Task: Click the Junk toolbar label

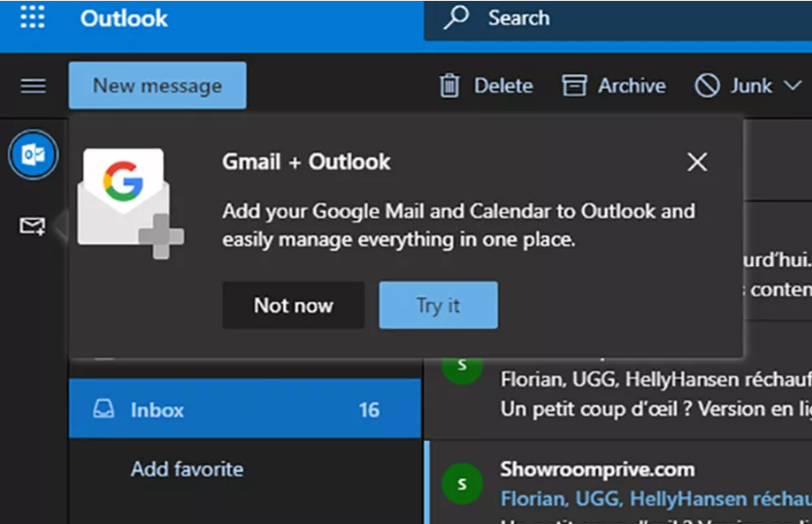Action: coord(751,85)
